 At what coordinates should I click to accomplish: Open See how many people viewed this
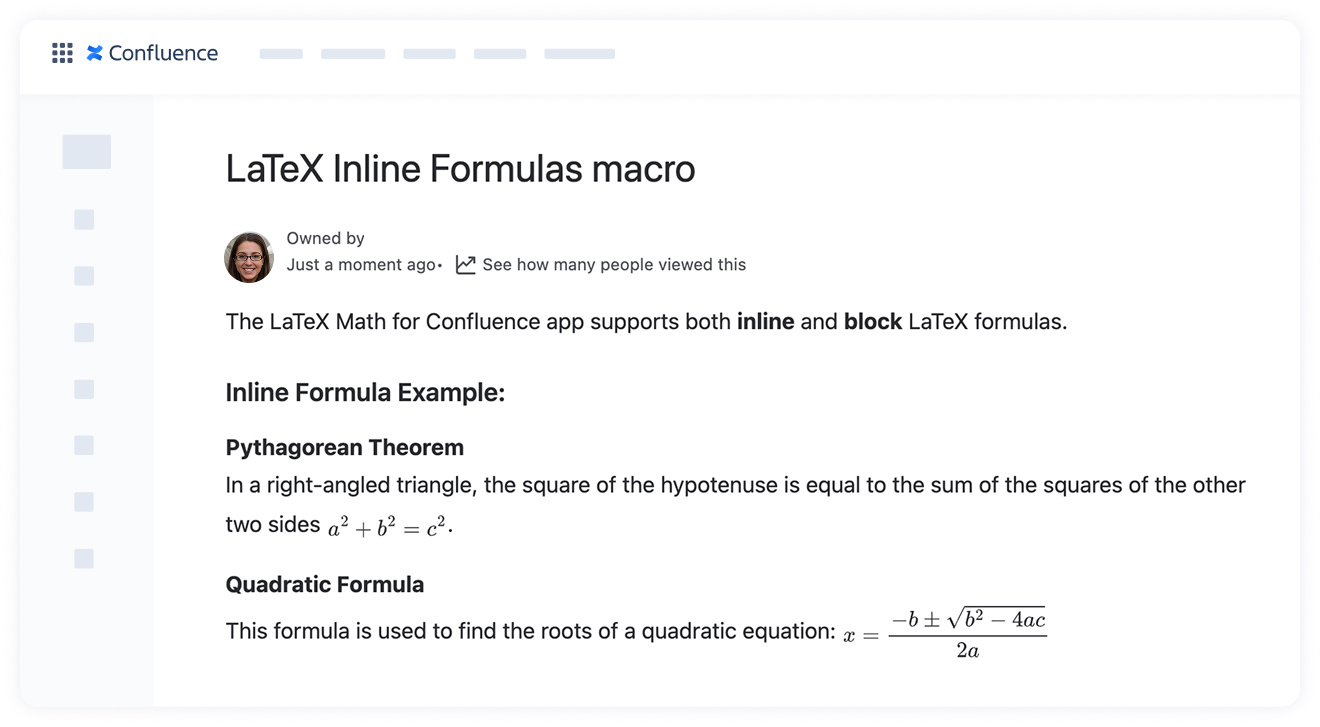pyautogui.click(x=614, y=264)
